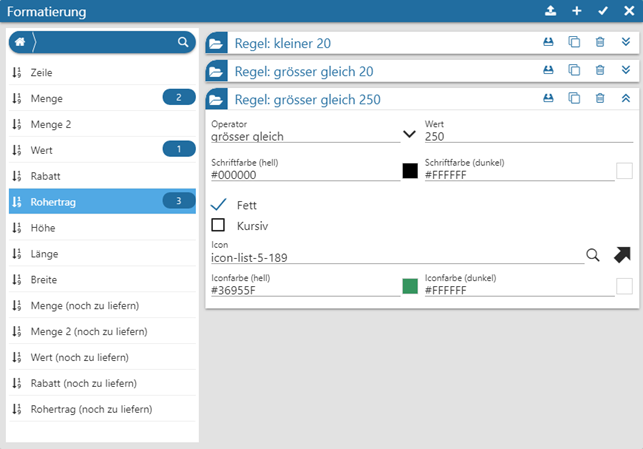Click the black Schriftfarbe (hell) swatch

pos(409,171)
